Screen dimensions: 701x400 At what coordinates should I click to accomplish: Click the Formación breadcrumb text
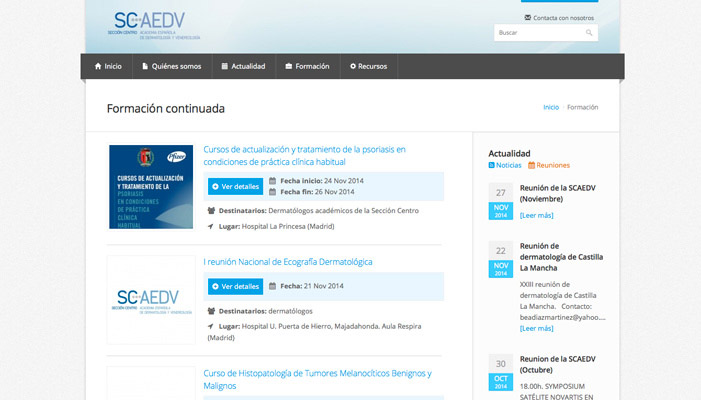(x=583, y=107)
